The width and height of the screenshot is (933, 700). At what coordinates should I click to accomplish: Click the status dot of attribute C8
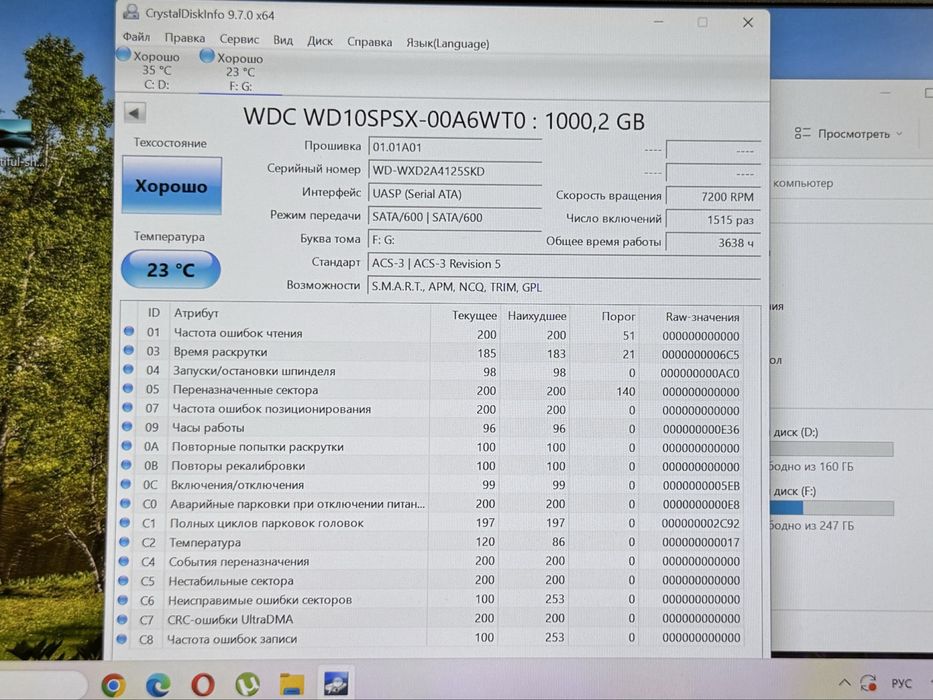coord(122,639)
